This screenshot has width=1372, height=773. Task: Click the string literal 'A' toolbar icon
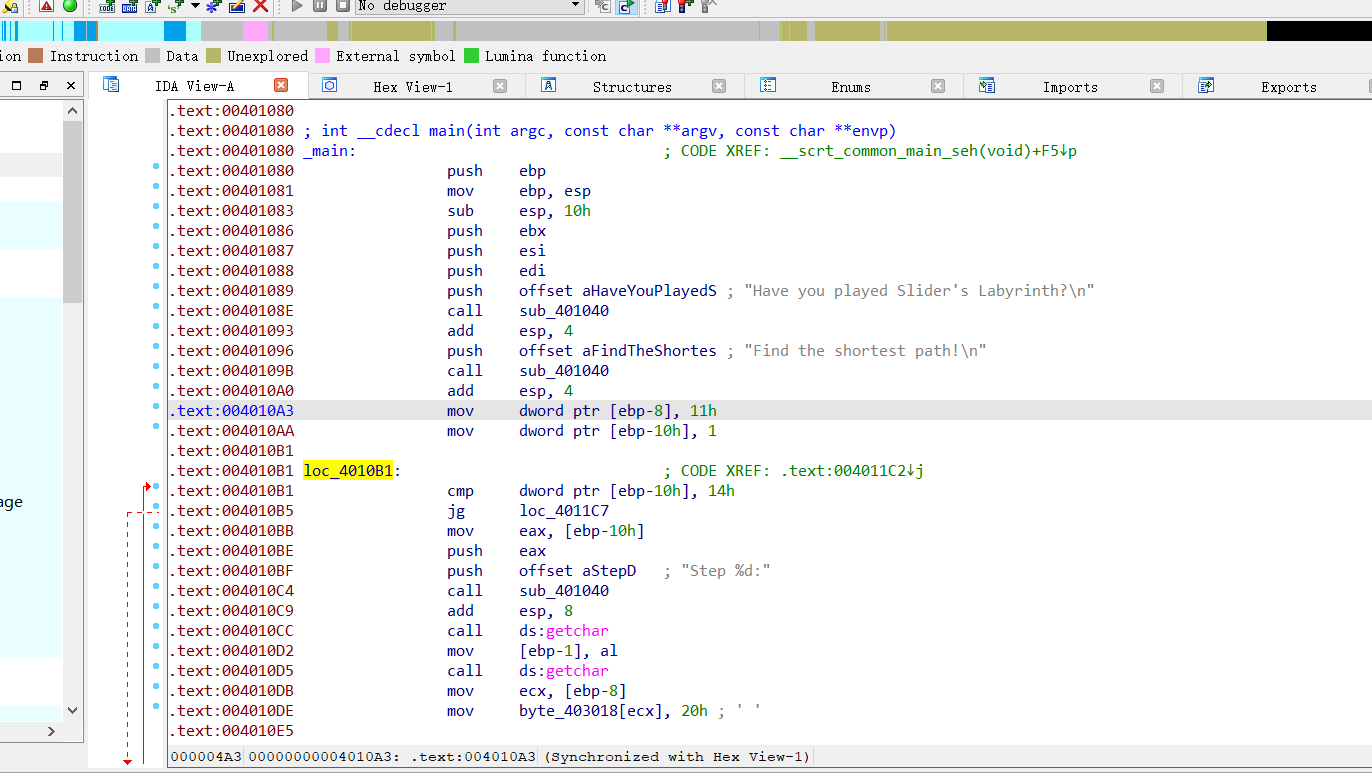153,6
